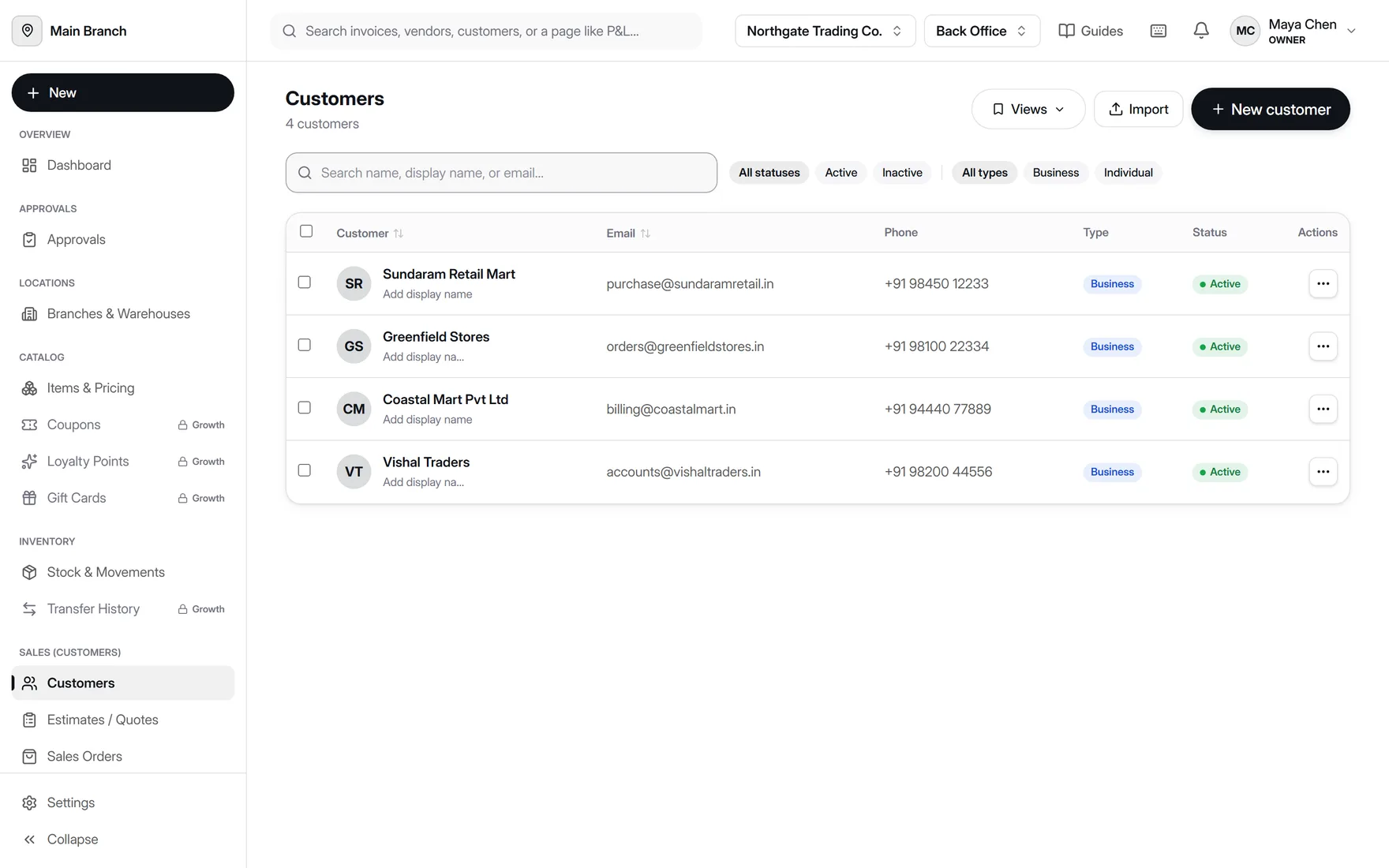Open Back Office mode dropdown

[x=982, y=31]
